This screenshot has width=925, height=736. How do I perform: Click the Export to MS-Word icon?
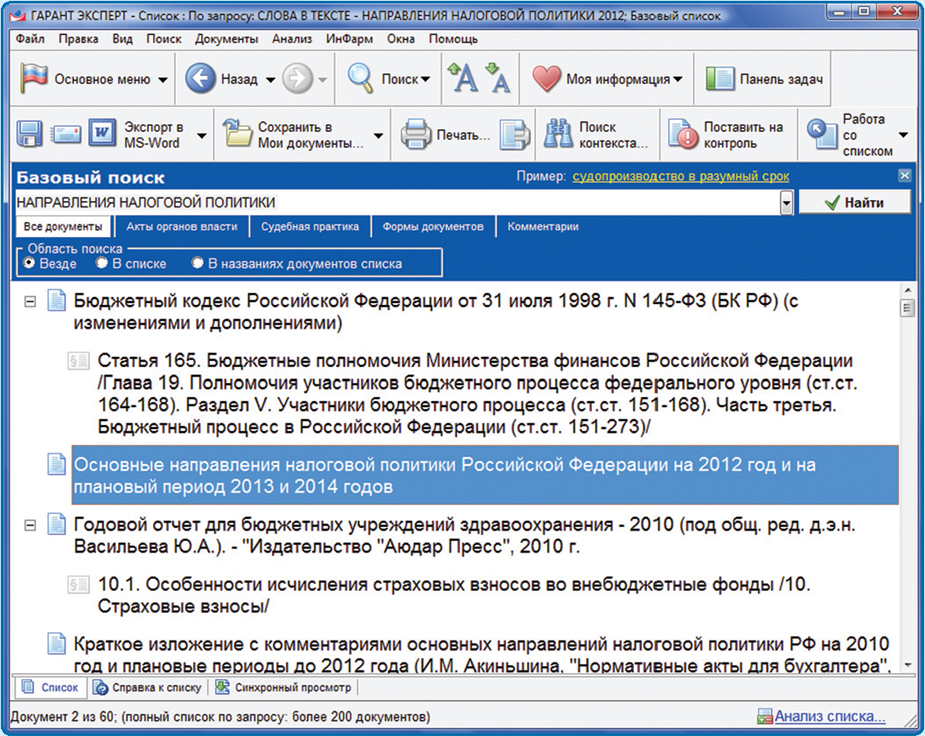click(x=102, y=134)
